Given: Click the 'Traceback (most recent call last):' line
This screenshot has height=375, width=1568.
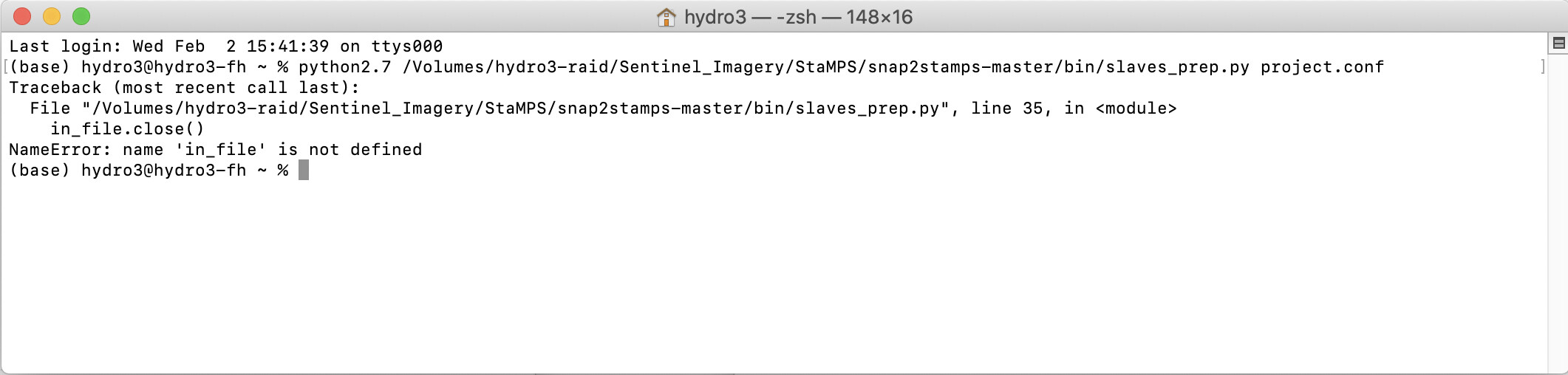Looking at the screenshot, I should pos(184,88).
